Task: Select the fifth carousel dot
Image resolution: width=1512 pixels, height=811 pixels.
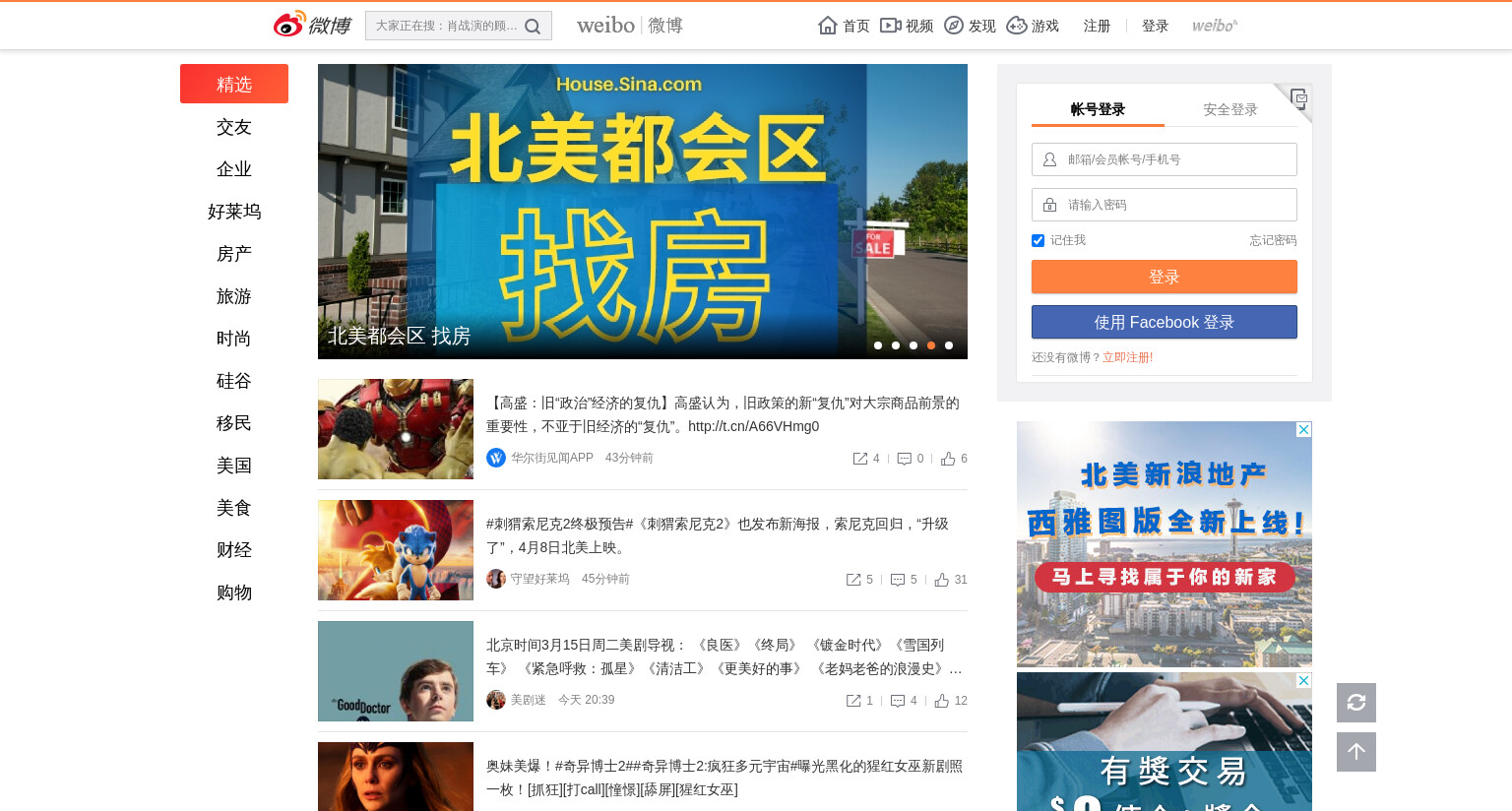Action: pos(949,345)
